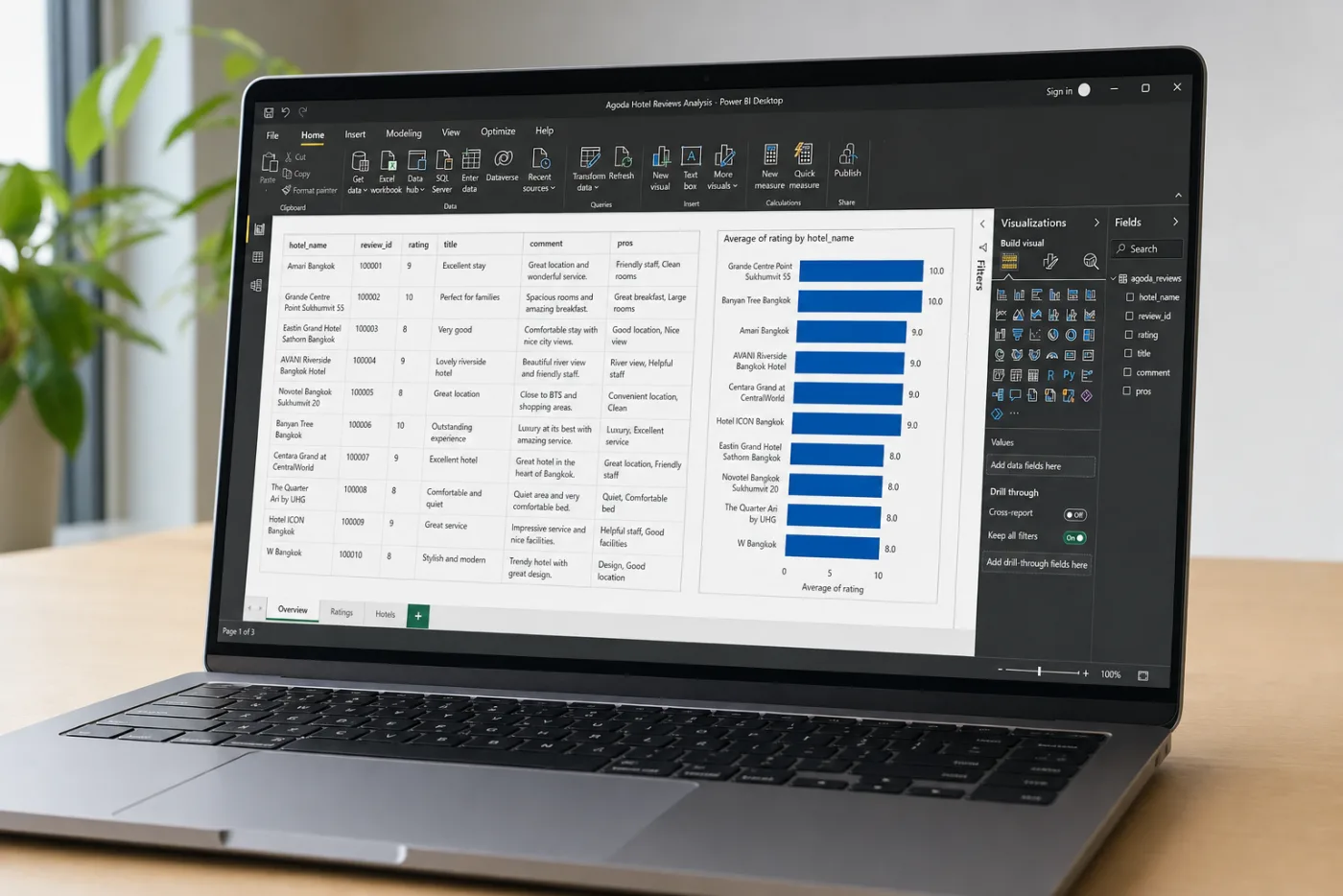This screenshot has height=896, width=1343.
Task: Check the title field
Action: click(x=1128, y=353)
